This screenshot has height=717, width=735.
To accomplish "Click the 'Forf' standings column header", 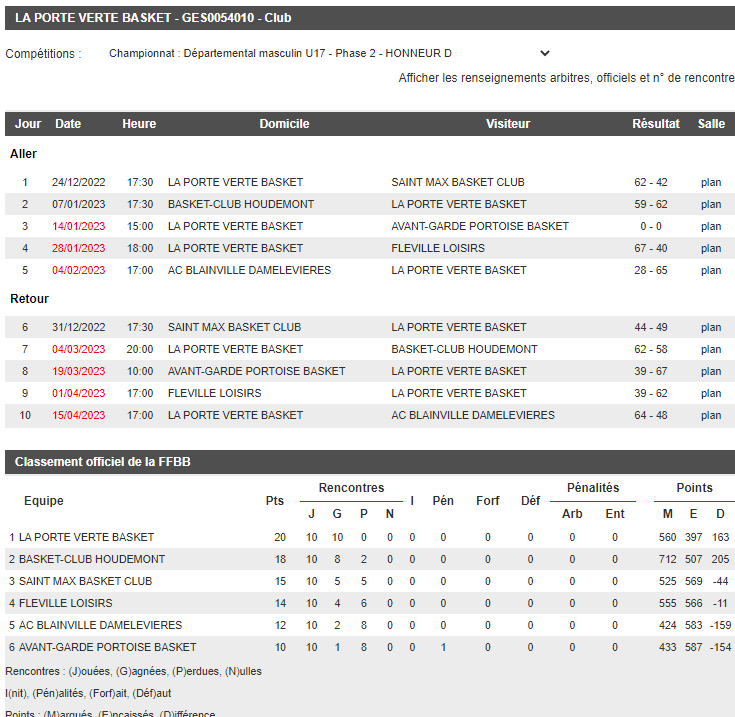I will pyautogui.click(x=488, y=501).
